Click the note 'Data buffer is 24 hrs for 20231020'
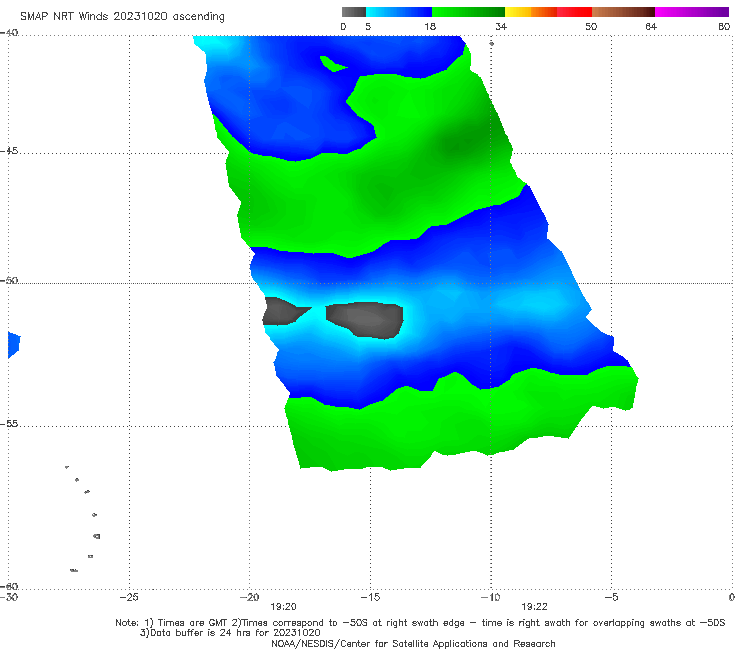Viewport: 740px width, 650px height. click(230, 633)
